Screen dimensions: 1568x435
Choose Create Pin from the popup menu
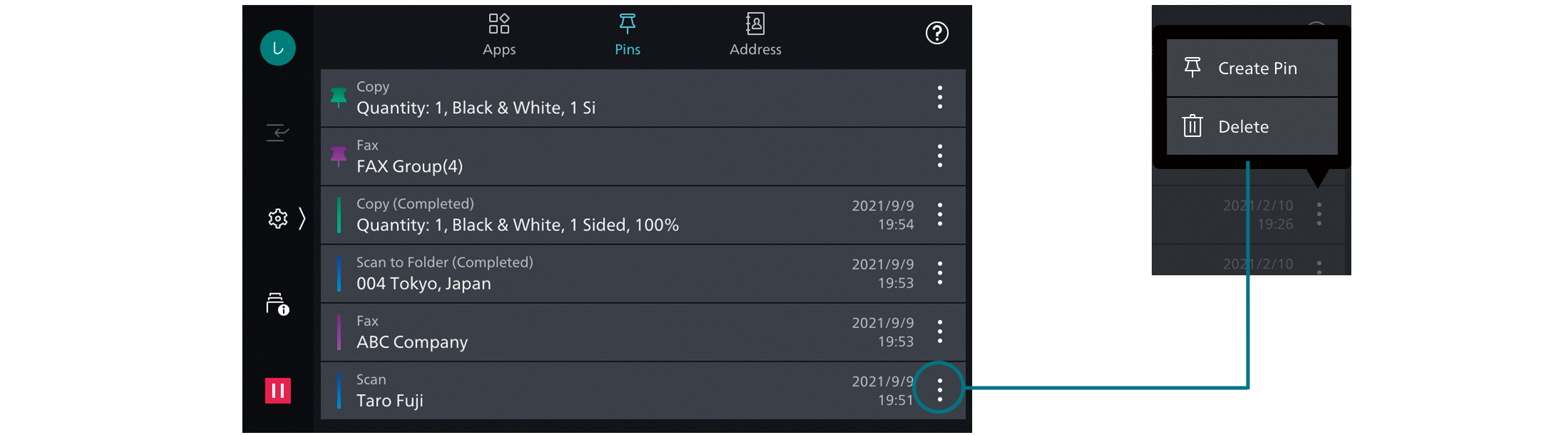click(x=1252, y=68)
